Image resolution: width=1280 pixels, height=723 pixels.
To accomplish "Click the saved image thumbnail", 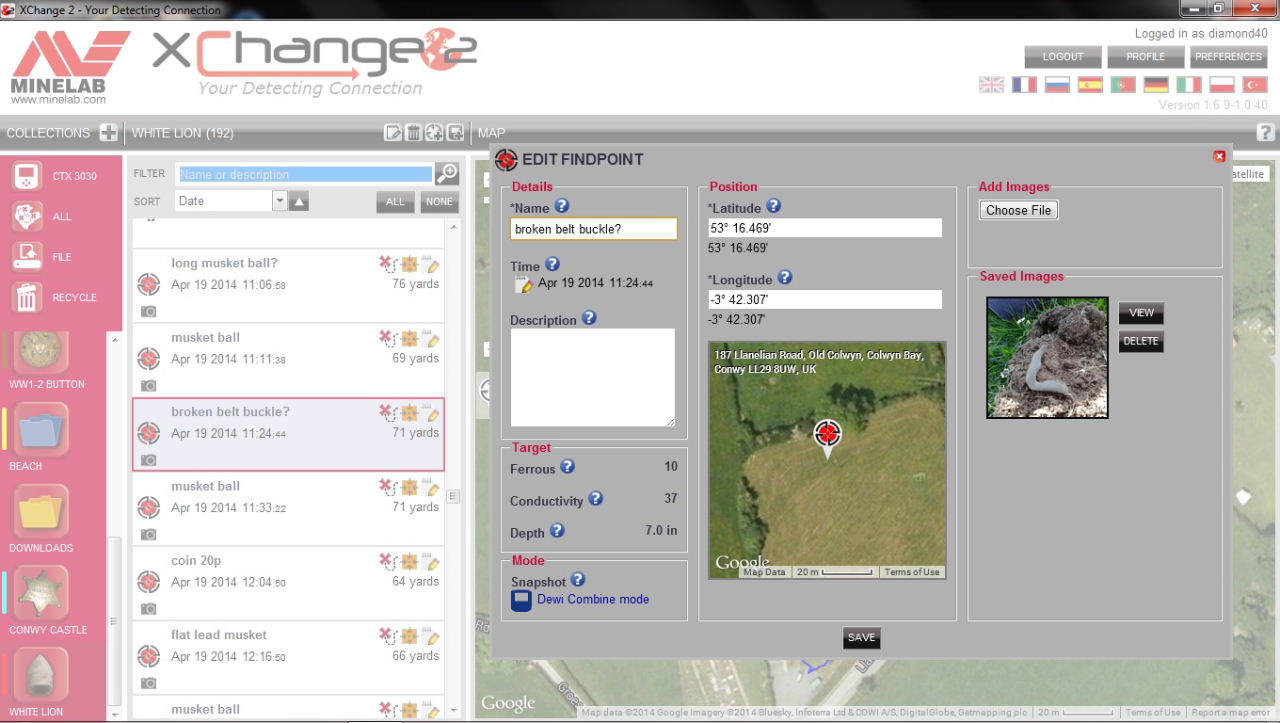I will [1047, 357].
